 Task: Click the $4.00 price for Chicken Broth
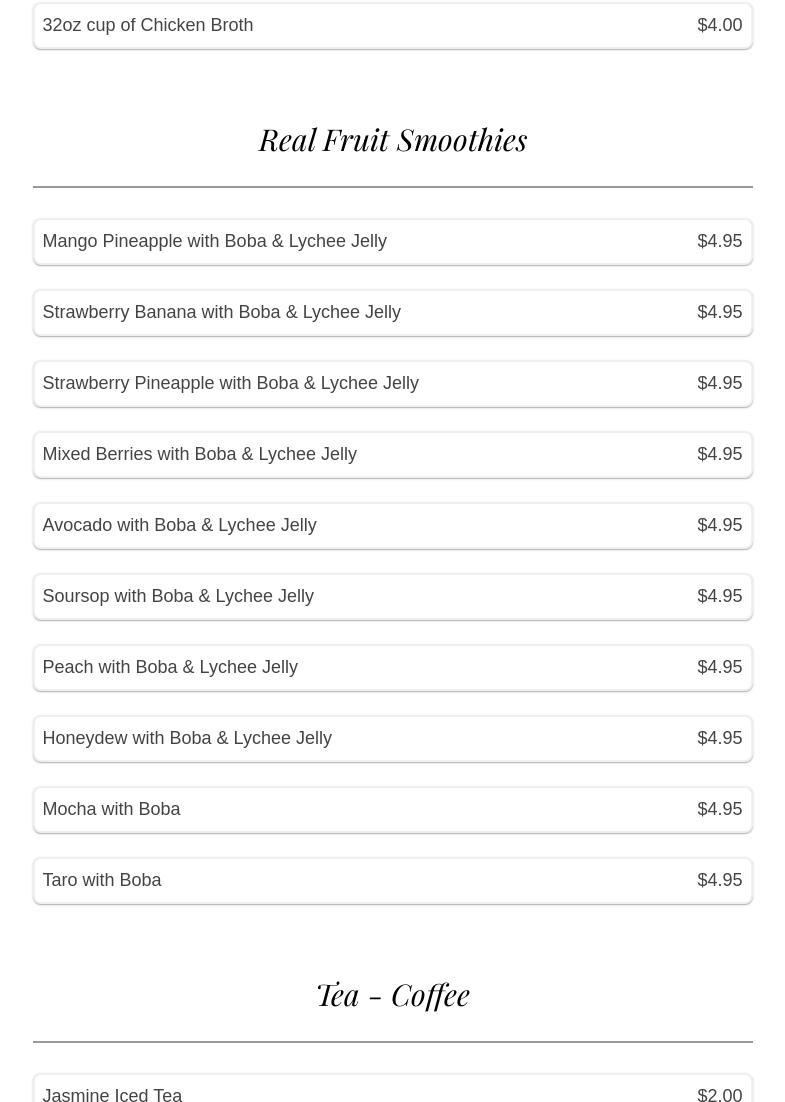[x=719, y=25]
